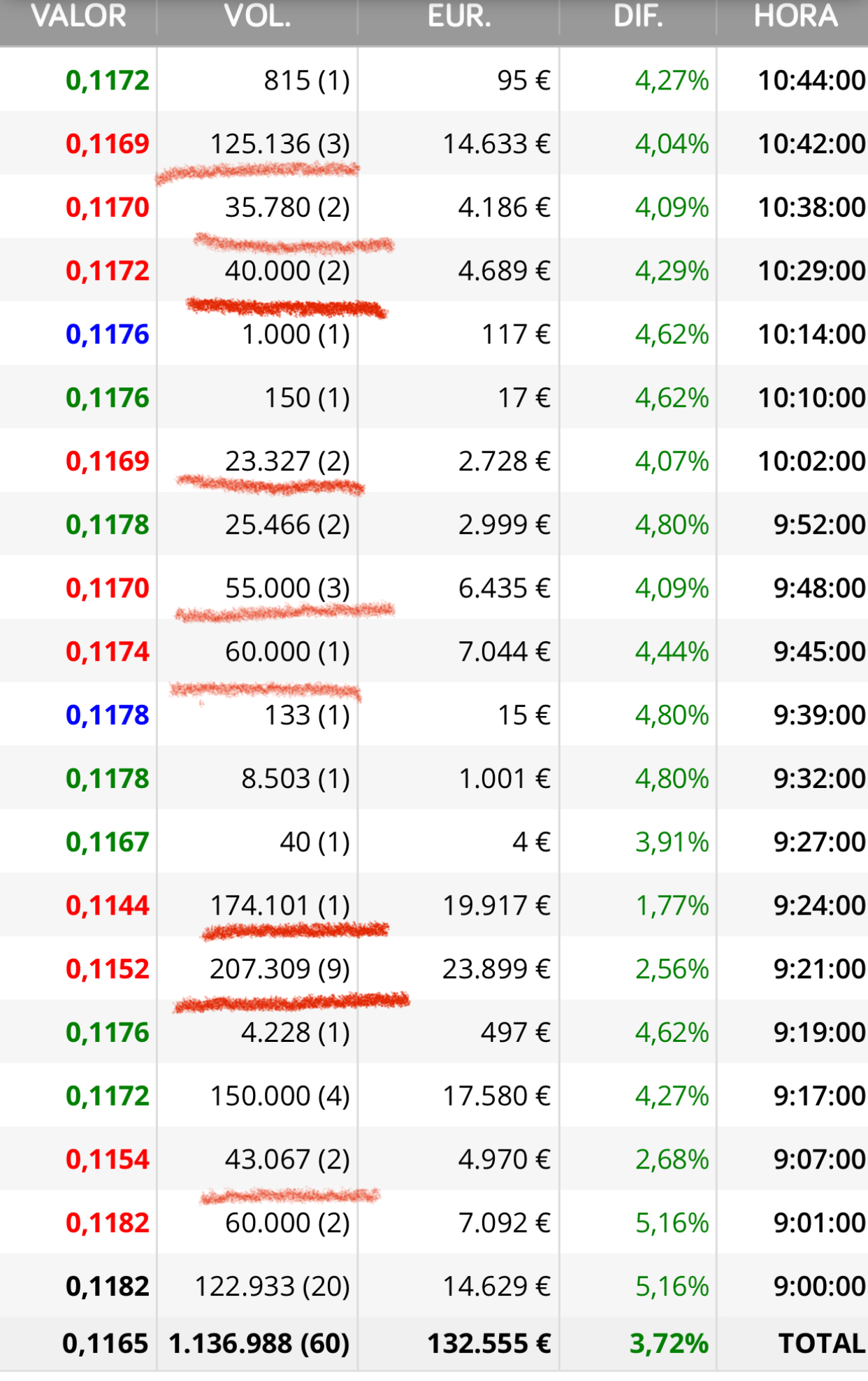Click the 6.435 € amount
This screenshot has height=1381, width=868.
pos(505,589)
